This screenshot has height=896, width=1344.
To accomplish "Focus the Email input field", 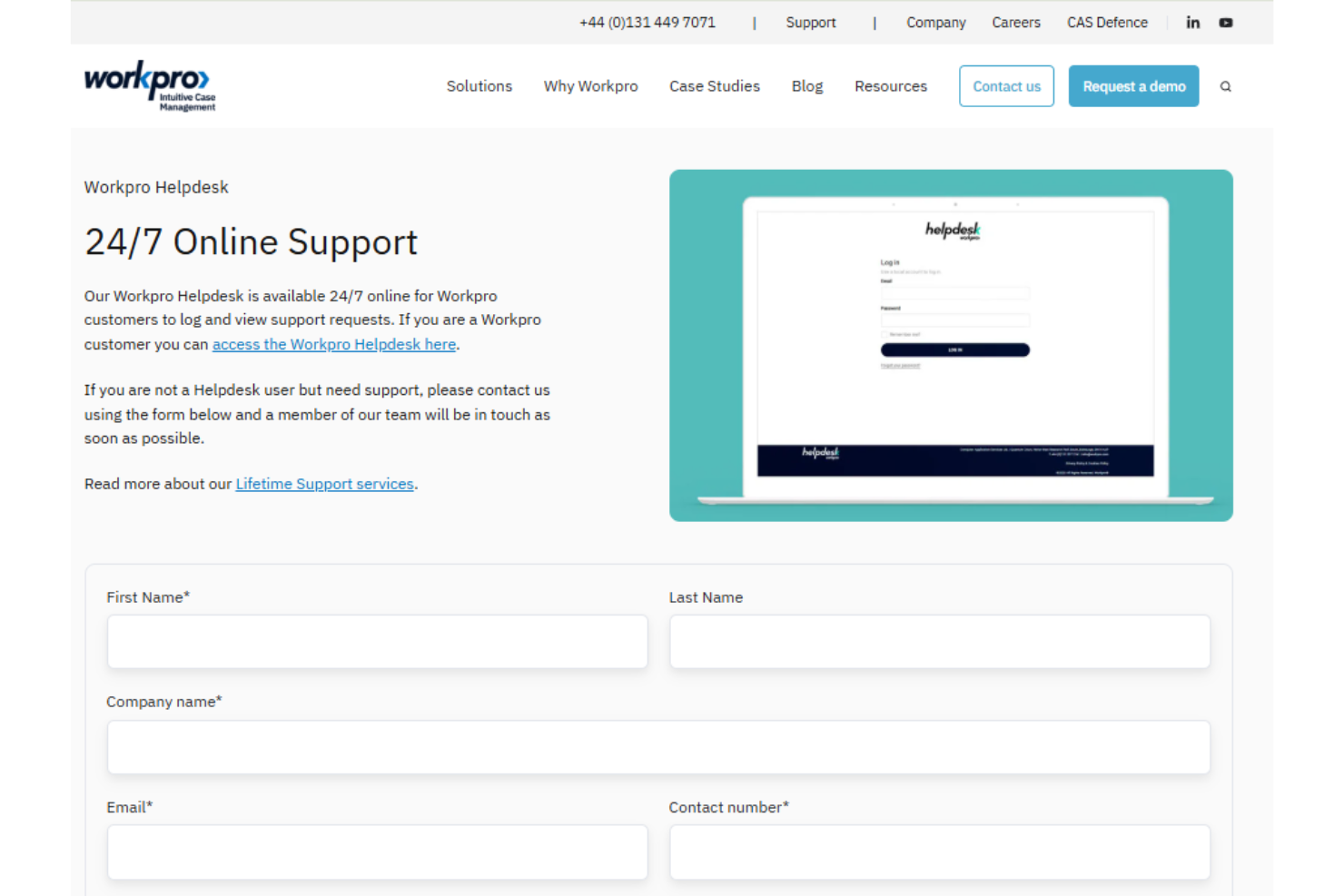I will coord(378,852).
